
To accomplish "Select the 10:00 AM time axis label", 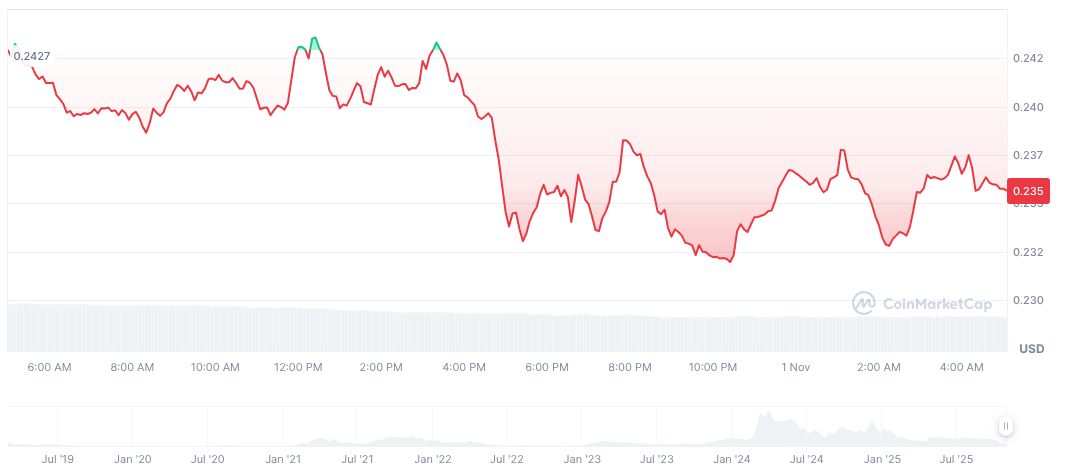I will click(215, 367).
